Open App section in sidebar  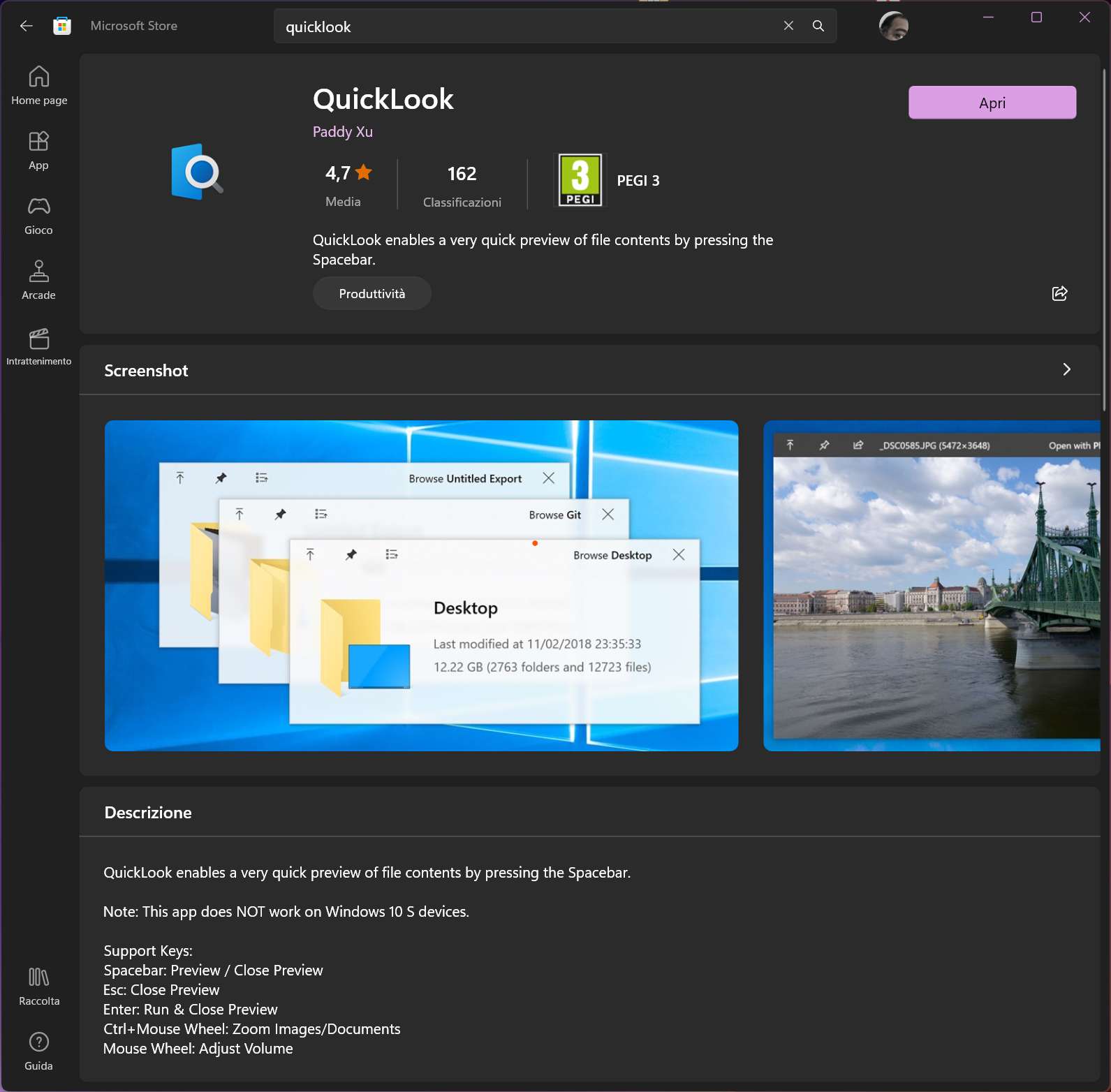(x=39, y=150)
